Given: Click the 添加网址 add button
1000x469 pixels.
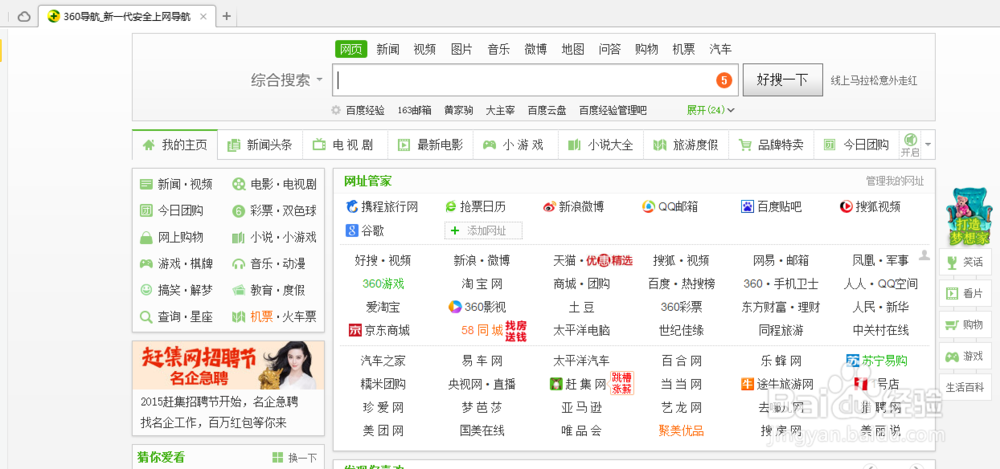Looking at the screenshot, I should coord(483,231).
